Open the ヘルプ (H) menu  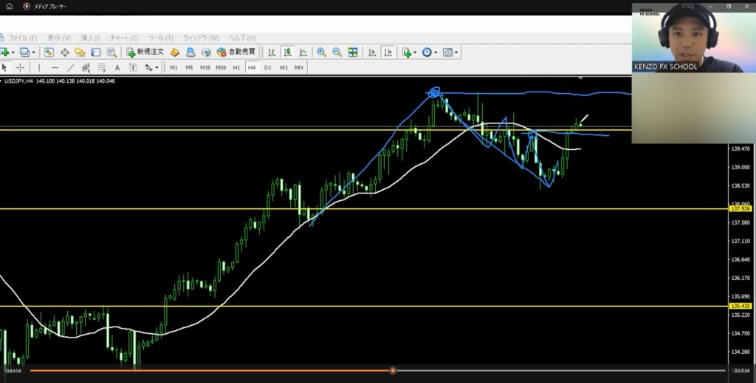pos(242,38)
